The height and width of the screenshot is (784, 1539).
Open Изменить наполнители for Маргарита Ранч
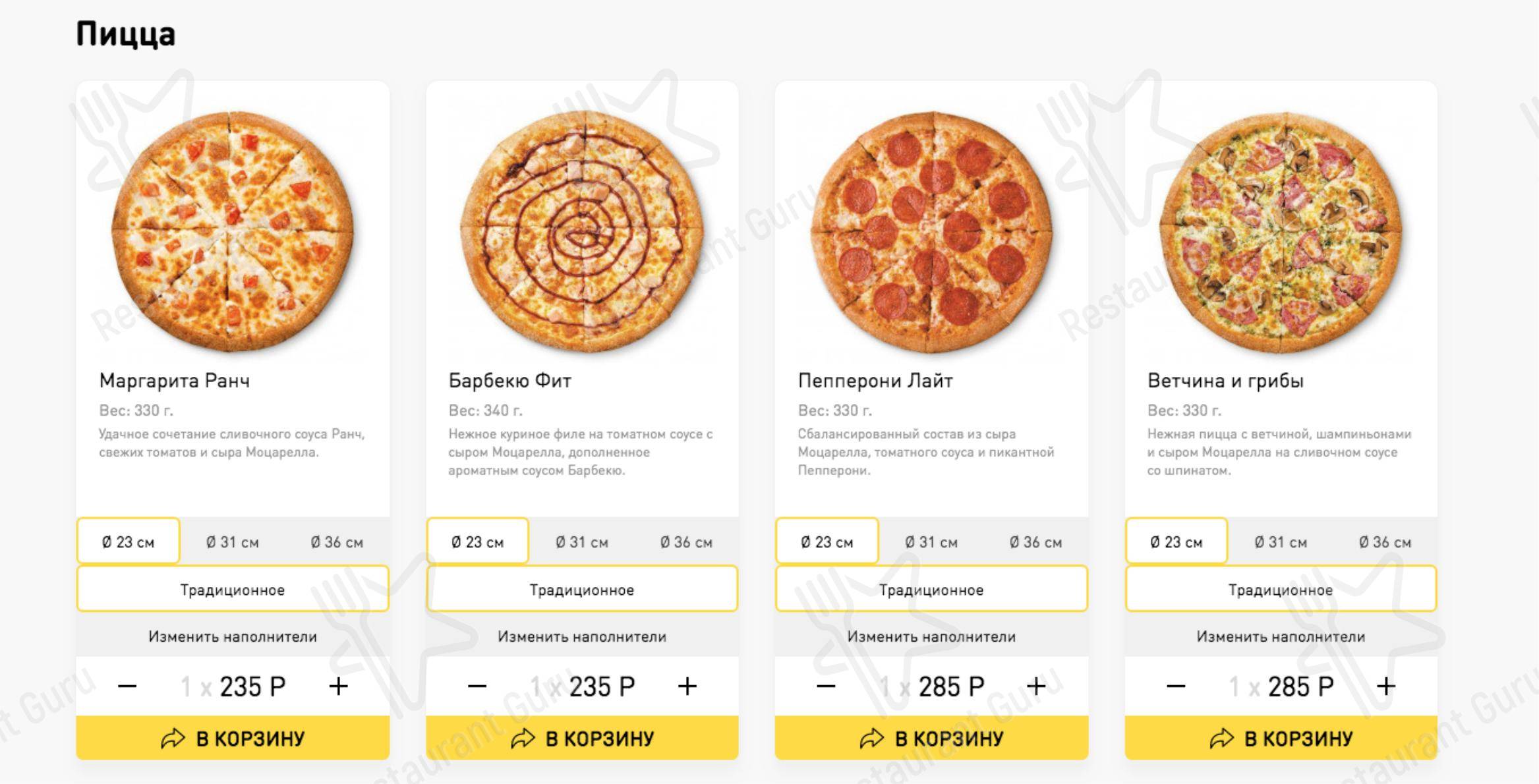pyautogui.click(x=232, y=636)
